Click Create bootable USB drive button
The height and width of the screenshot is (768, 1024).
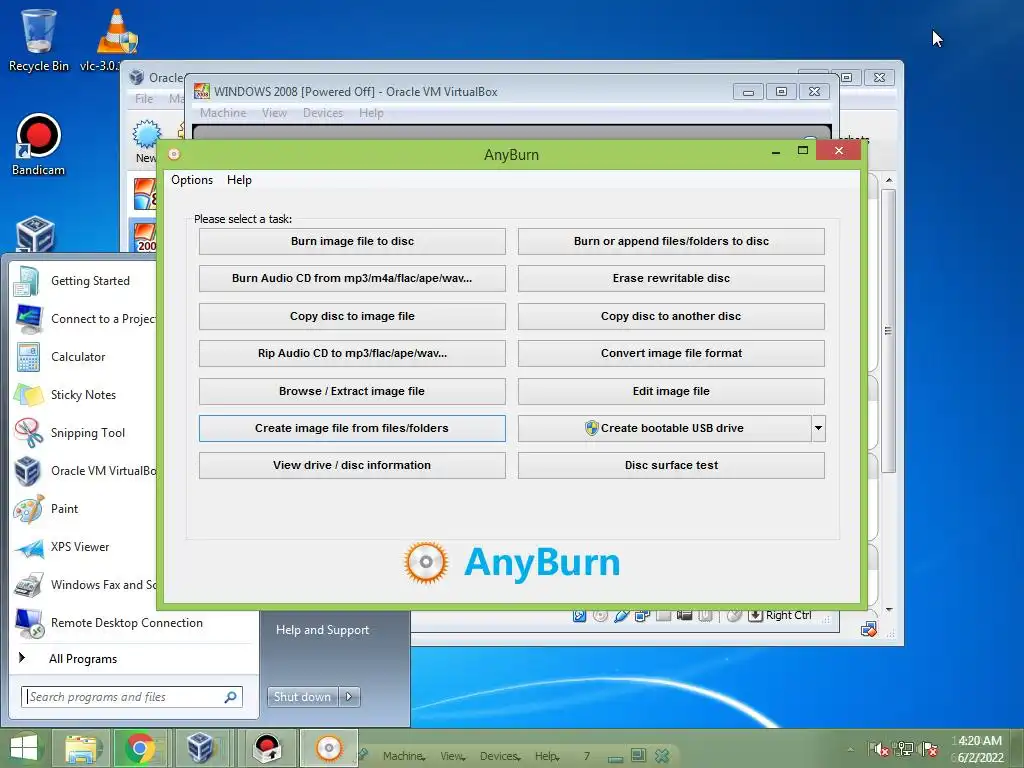coord(664,428)
